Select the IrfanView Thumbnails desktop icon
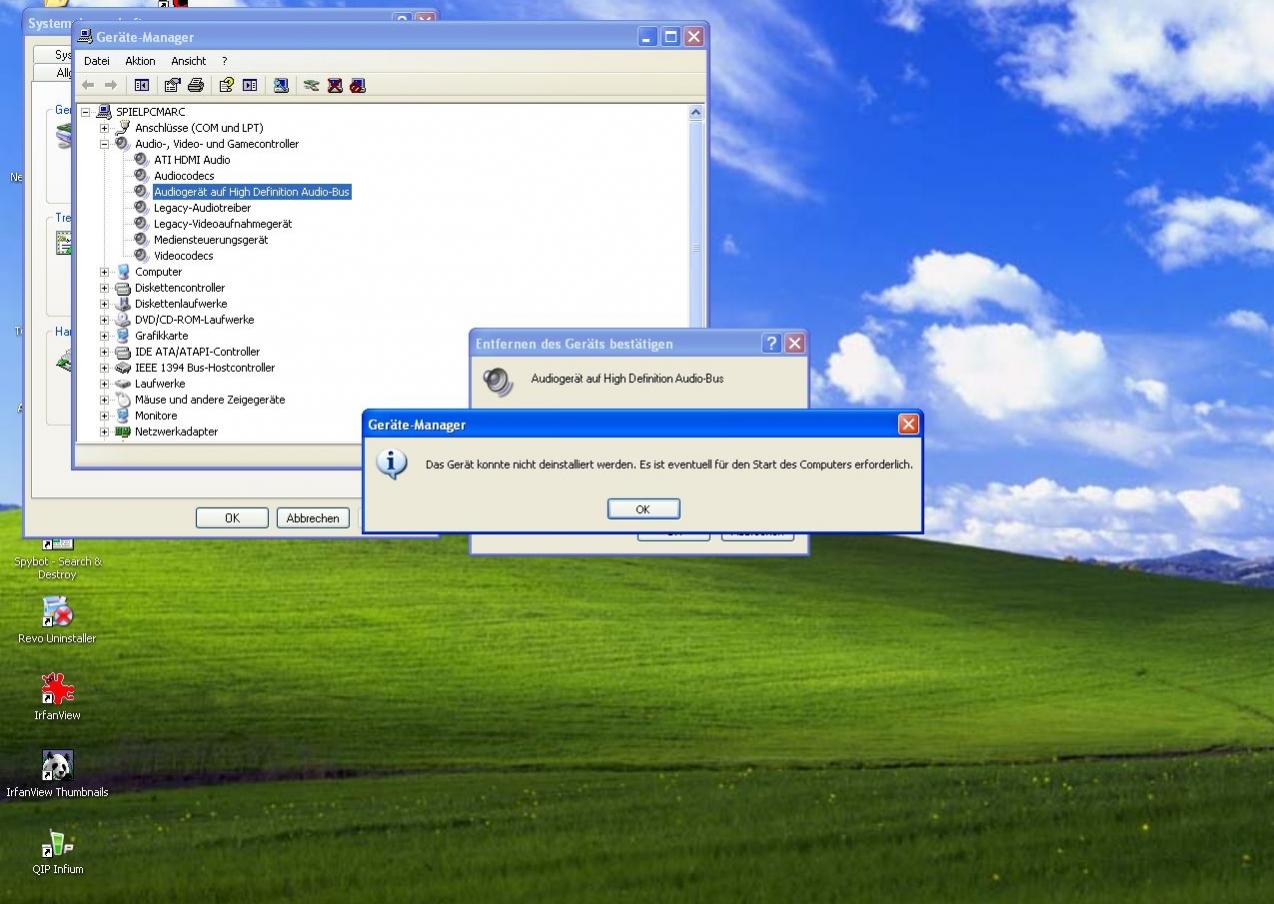Screen dimensions: 1274x904 (x=57, y=774)
